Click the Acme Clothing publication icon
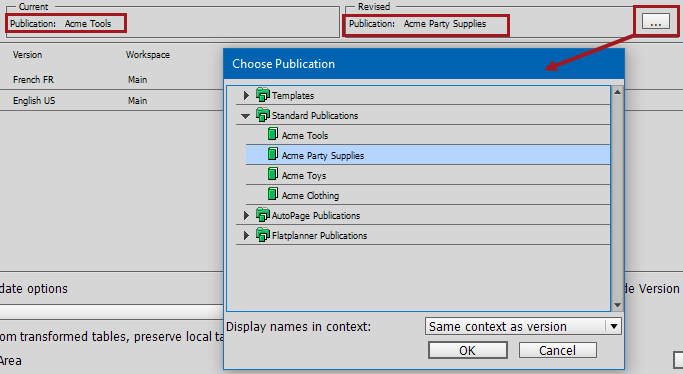The width and height of the screenshot is (683, 374). [273, 194]
